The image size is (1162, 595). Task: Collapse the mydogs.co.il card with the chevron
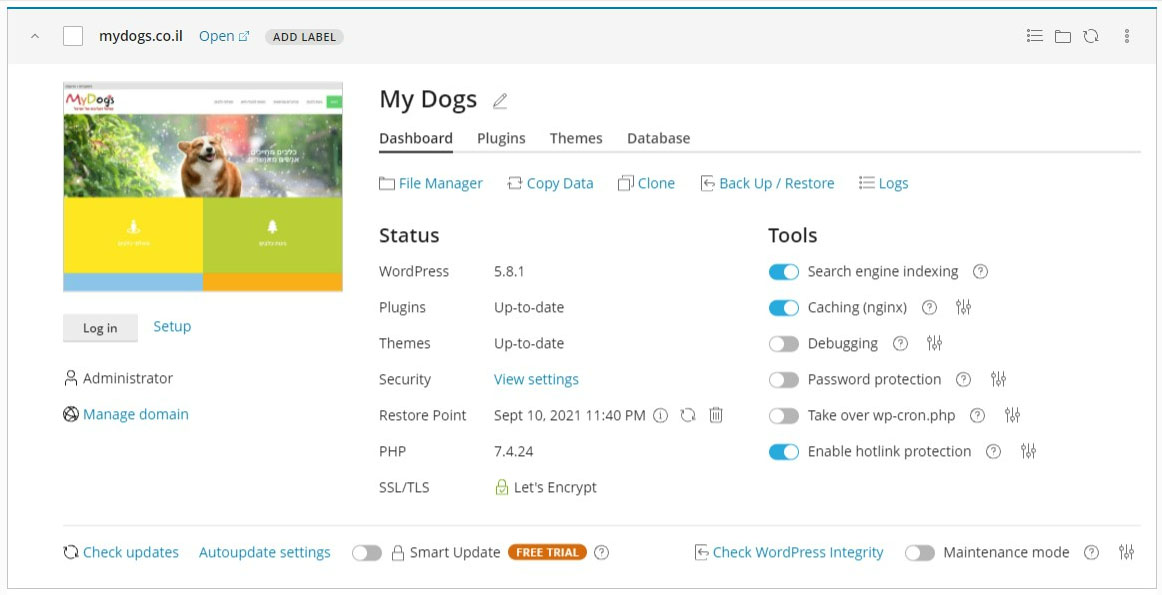(33, 36)
